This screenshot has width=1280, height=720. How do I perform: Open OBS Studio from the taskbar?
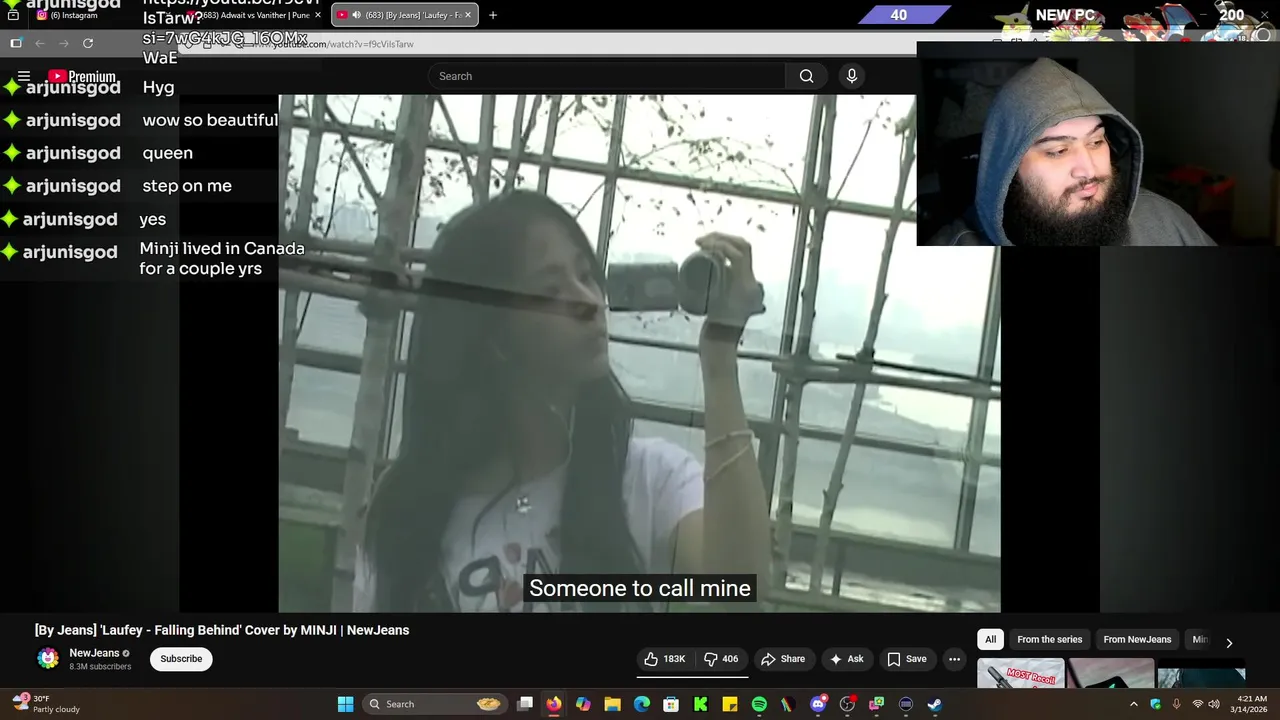[847, 704]
